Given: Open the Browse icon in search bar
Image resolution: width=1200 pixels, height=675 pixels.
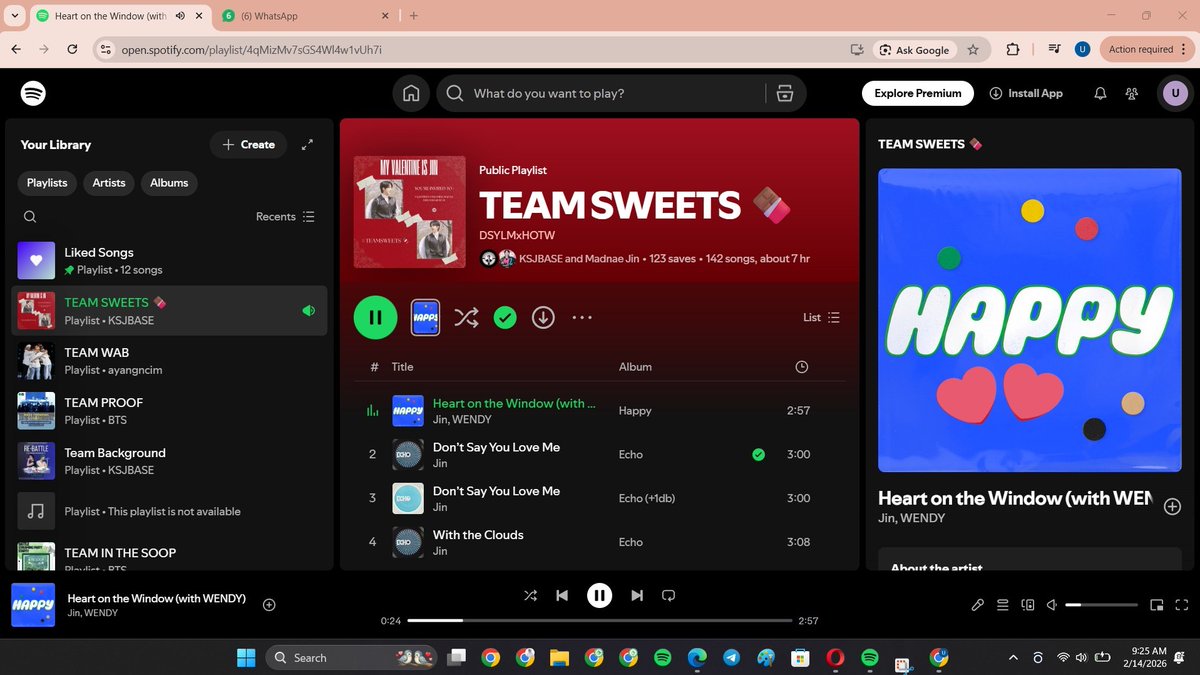Looking at the screenshot, I should pos(785,93).
